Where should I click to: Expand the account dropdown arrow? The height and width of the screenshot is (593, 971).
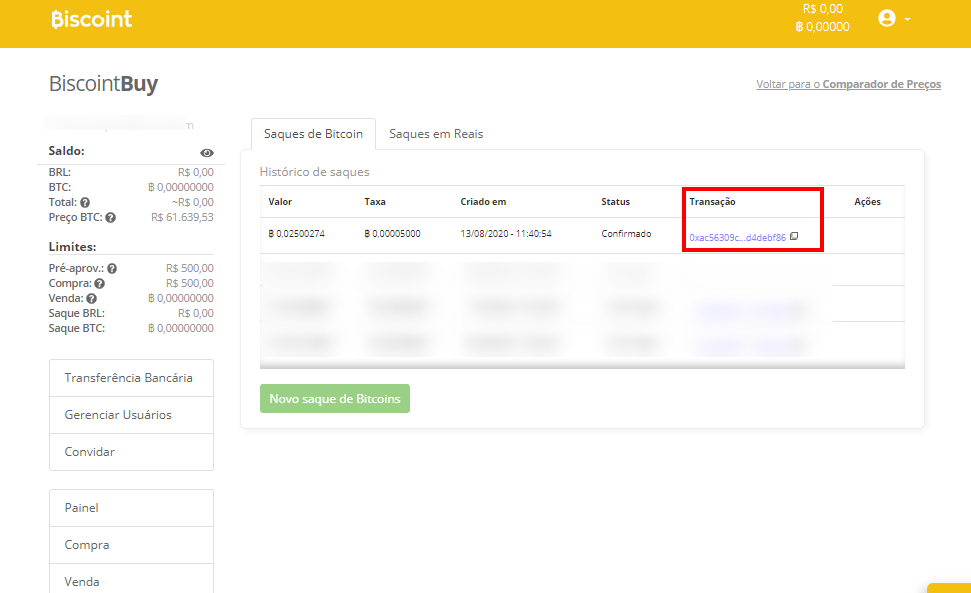(x=907, y=19)
